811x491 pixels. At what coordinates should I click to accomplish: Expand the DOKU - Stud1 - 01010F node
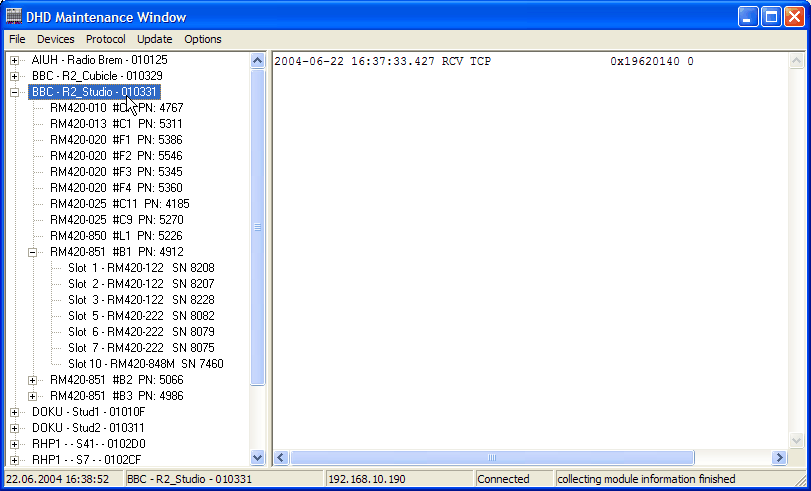[x=14, y=413]
